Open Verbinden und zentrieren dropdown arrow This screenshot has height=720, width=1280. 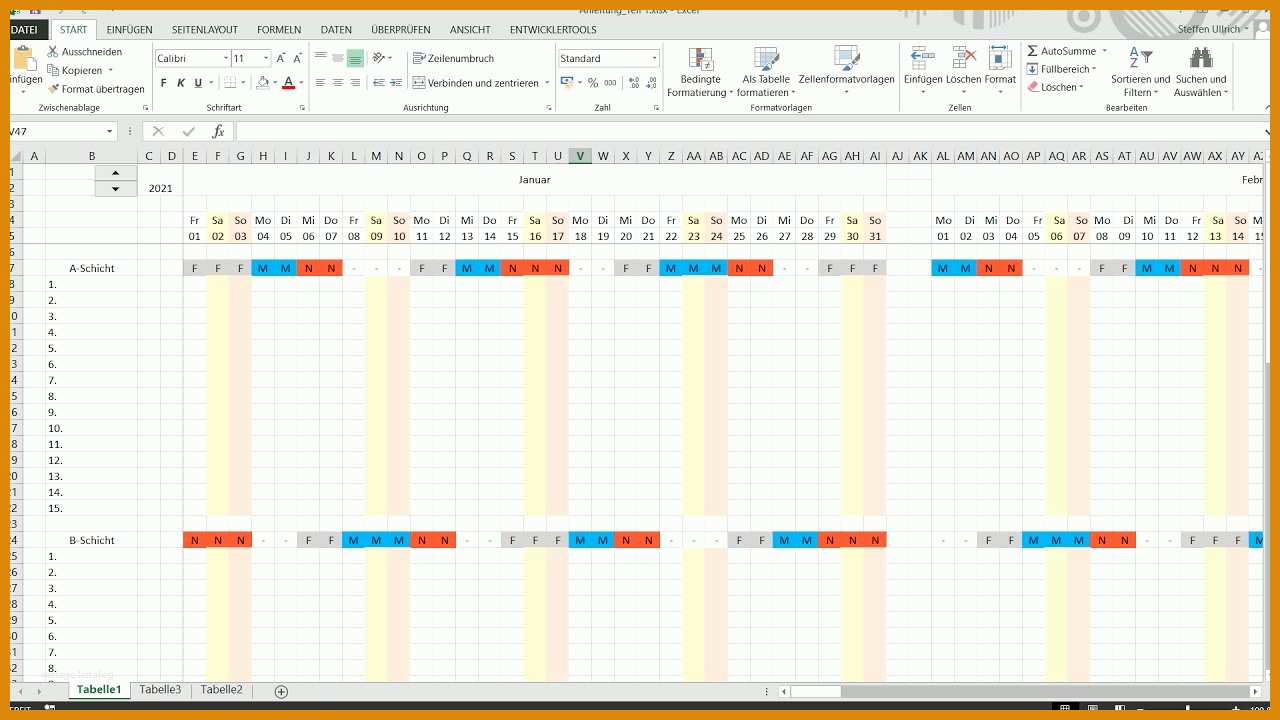click(547, 83)
